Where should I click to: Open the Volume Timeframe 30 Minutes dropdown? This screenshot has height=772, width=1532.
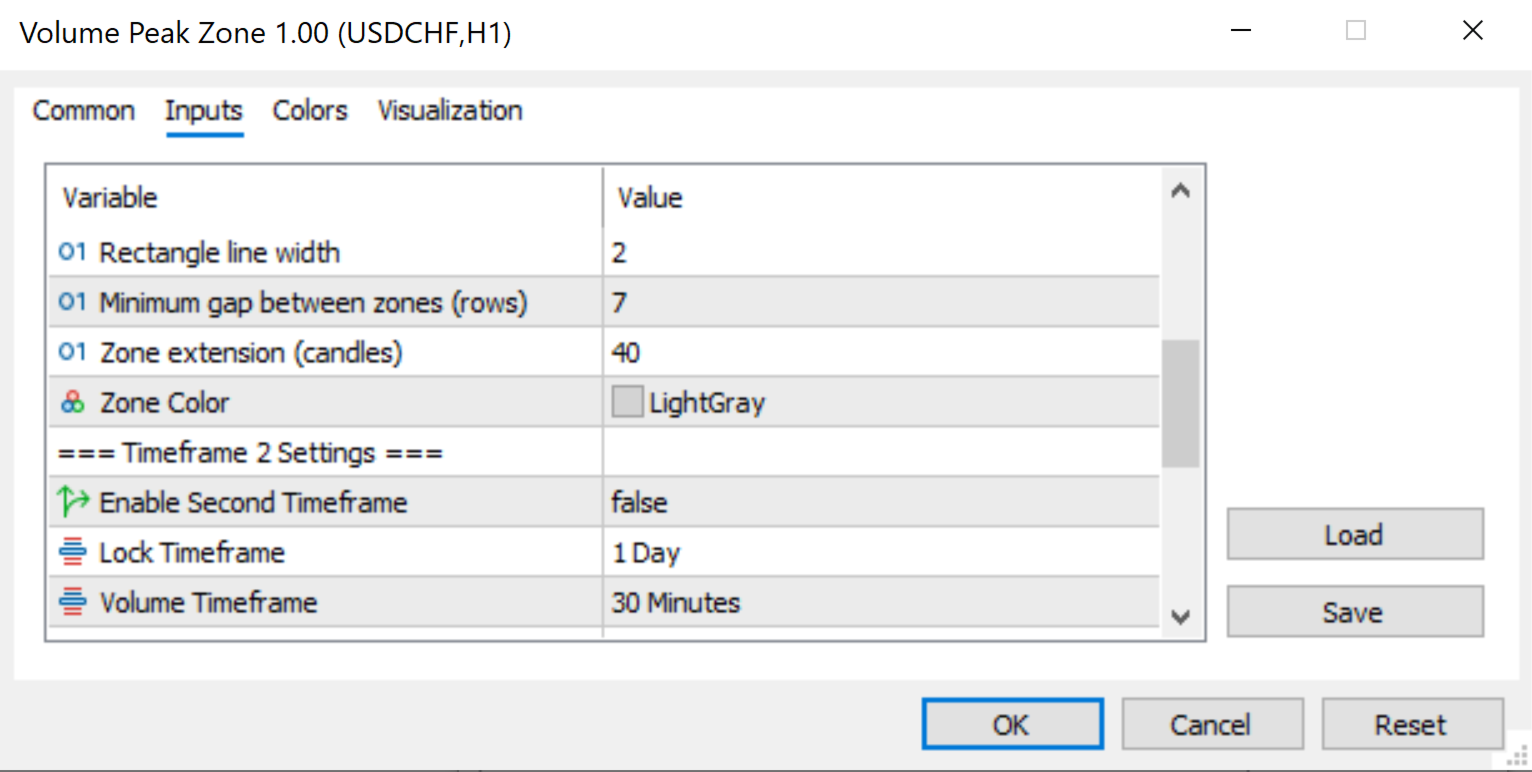(880, 602)
